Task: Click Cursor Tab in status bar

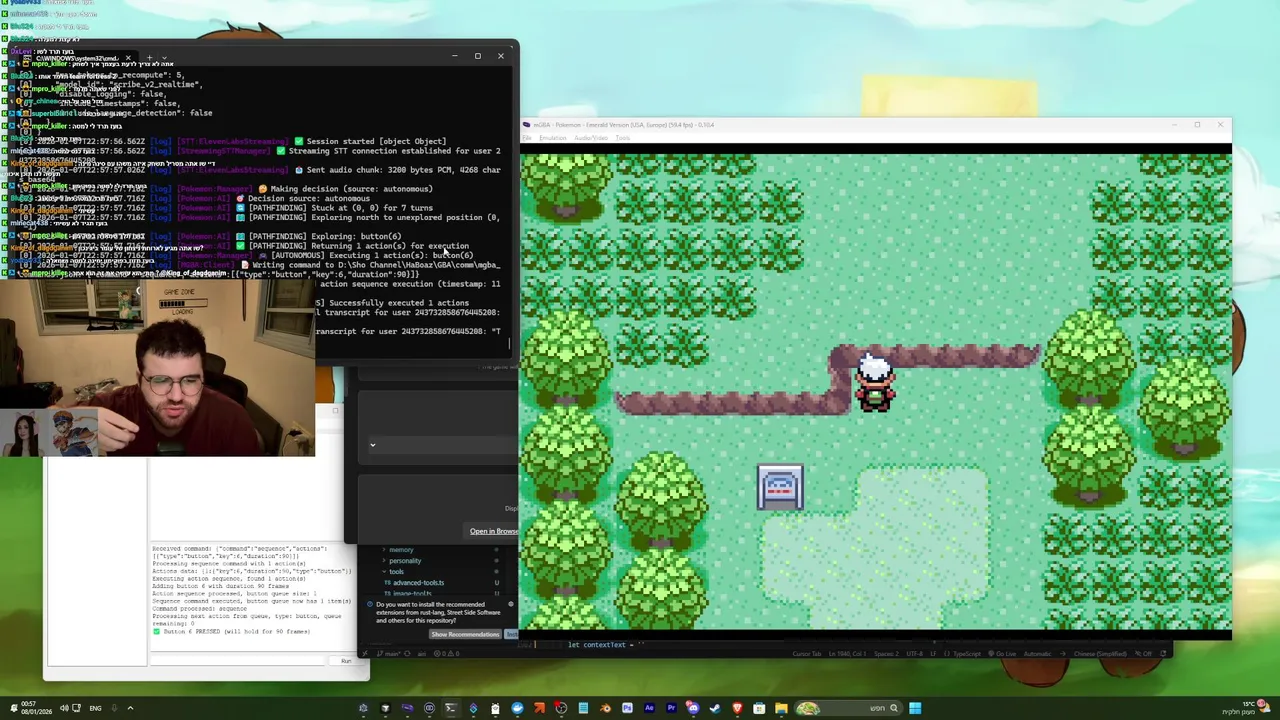Action: (806, 653)
